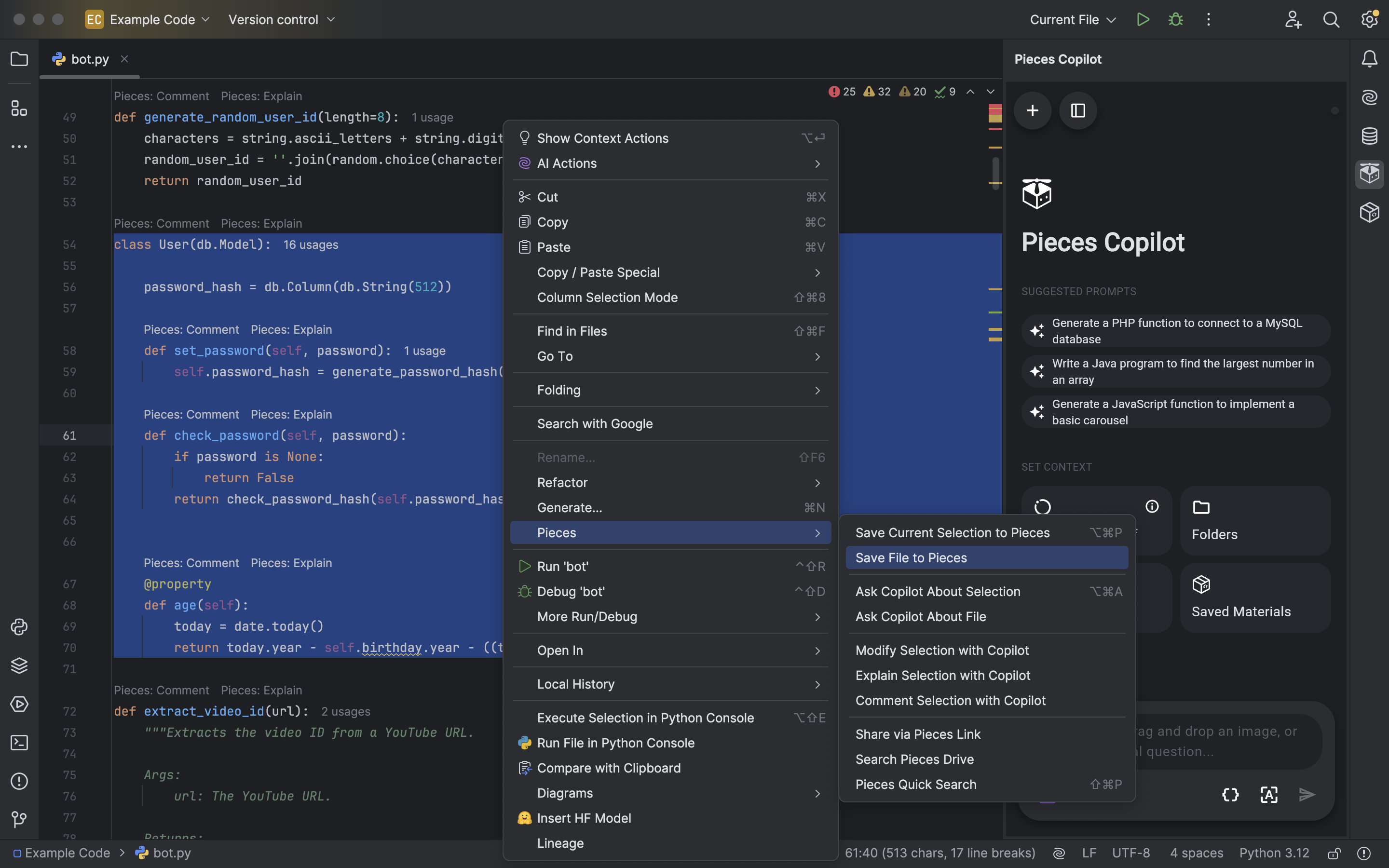Image resolution: width=1389 pixels, height=868 pixels.
Task: Click the AI Assistant status bar icon
Action: tap(1059, 853)
